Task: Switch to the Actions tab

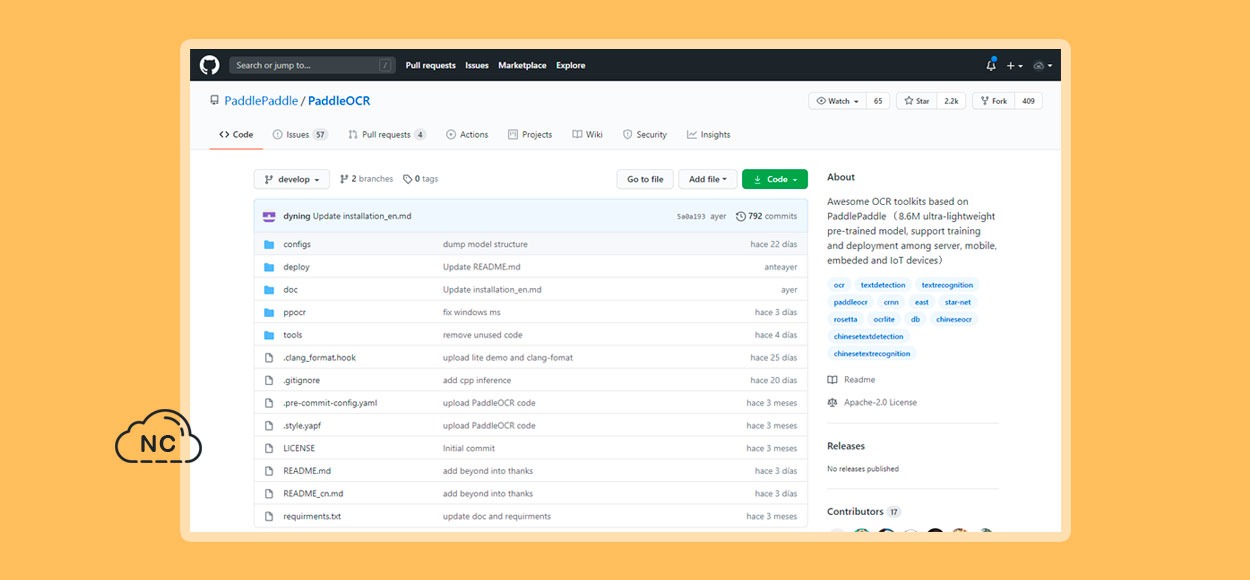Action: click(x=467, y=134)
